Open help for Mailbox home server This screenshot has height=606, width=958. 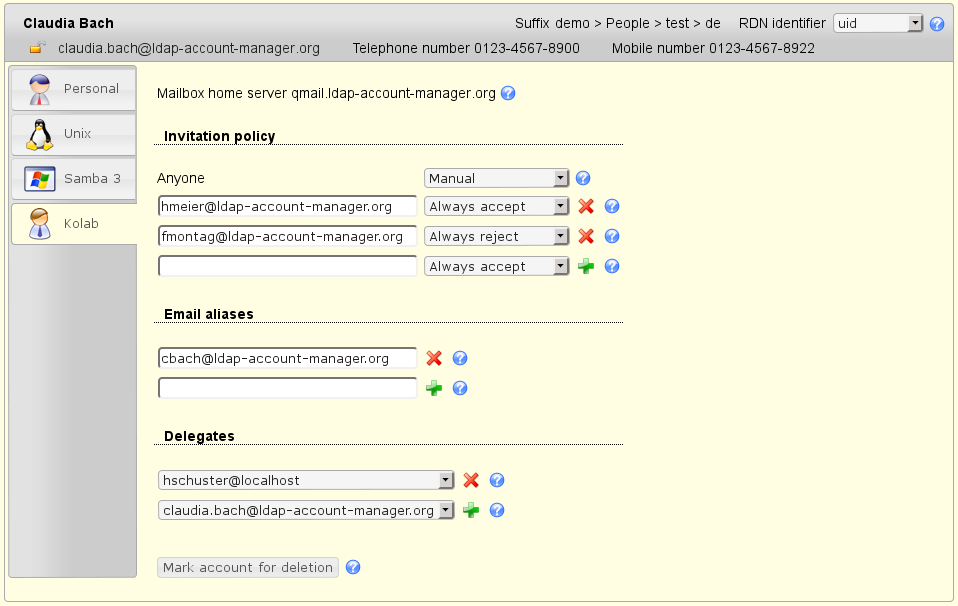pos(508,94)
